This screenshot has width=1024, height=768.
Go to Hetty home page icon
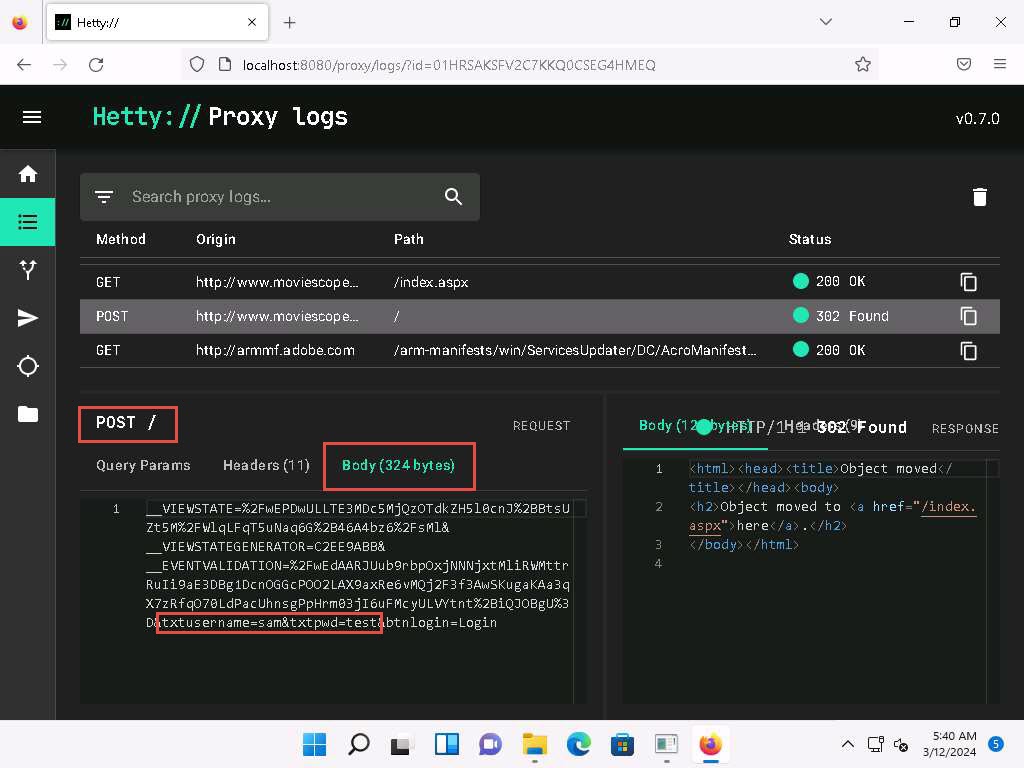(x=28, y=174)
